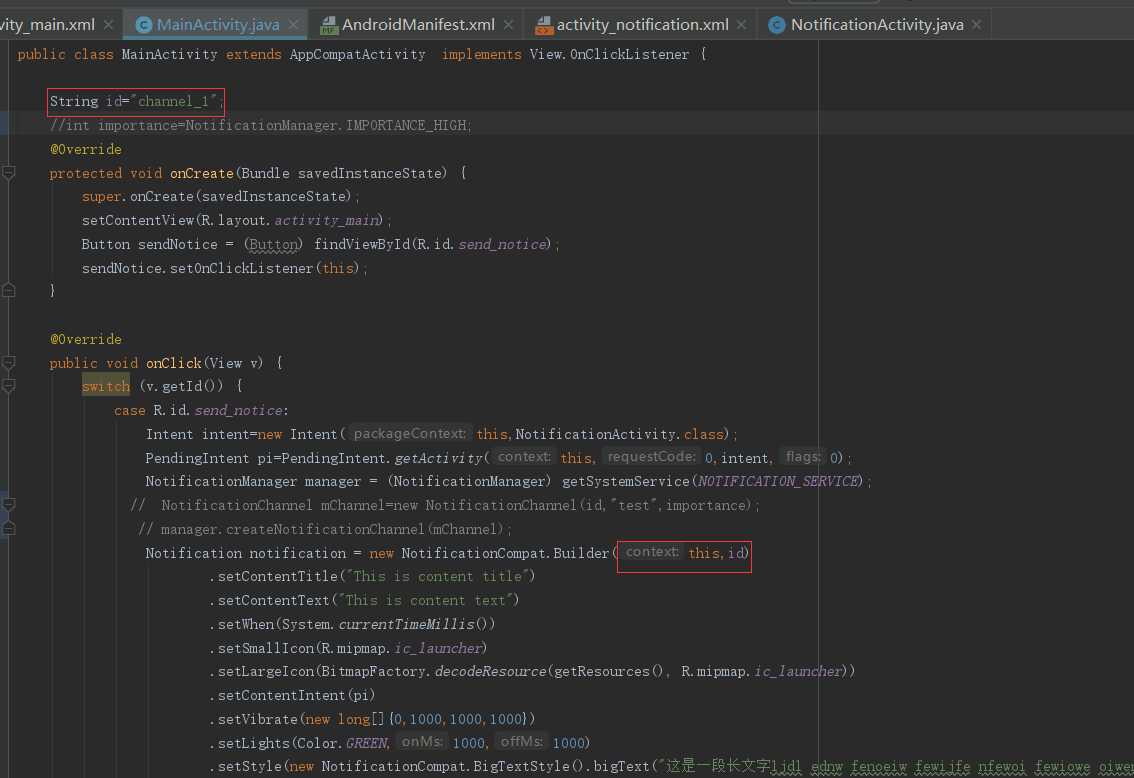Image resolution: width=1134 pixels, height=778 pixels.
Task: Click the AppCompatActivity class name
Action: (x=357, y=54)
